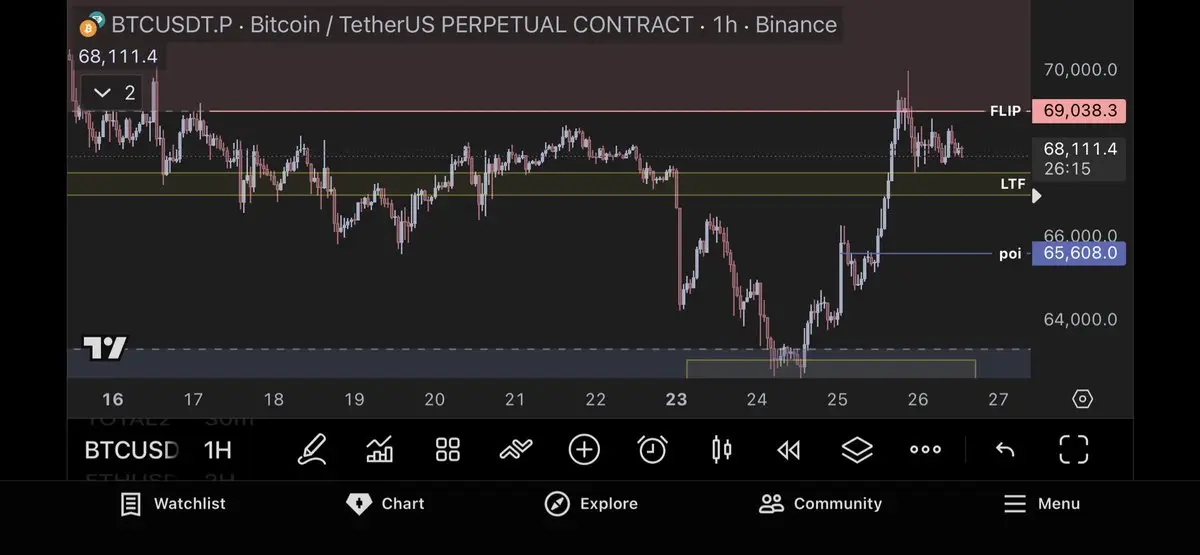Expand the collapsed legend showing 2
This screenshot has width=1200, height=555.
pyautogui.click(x=115, y=93)
